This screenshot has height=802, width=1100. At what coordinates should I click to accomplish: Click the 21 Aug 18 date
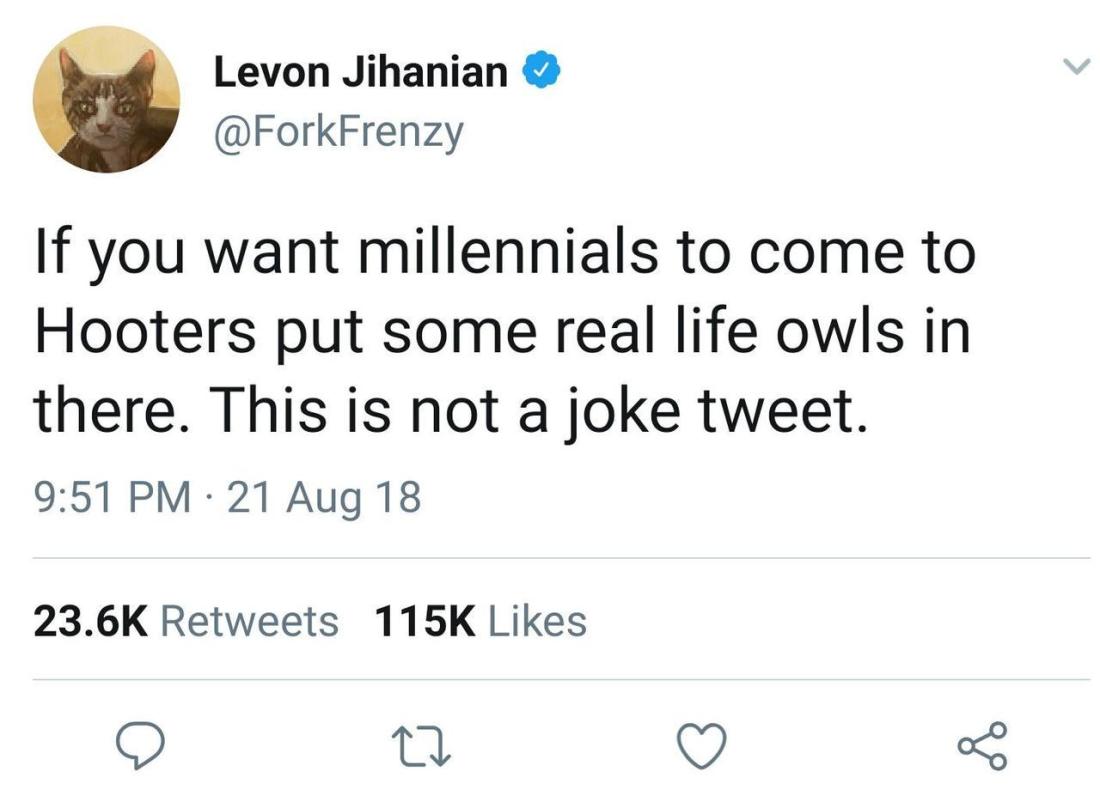325,497
